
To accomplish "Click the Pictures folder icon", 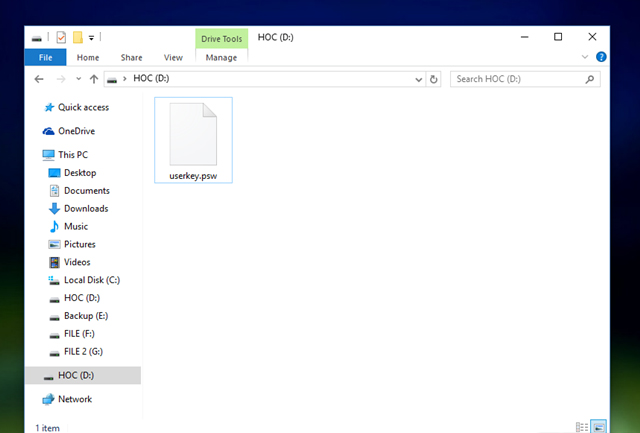I will point(54,244).
